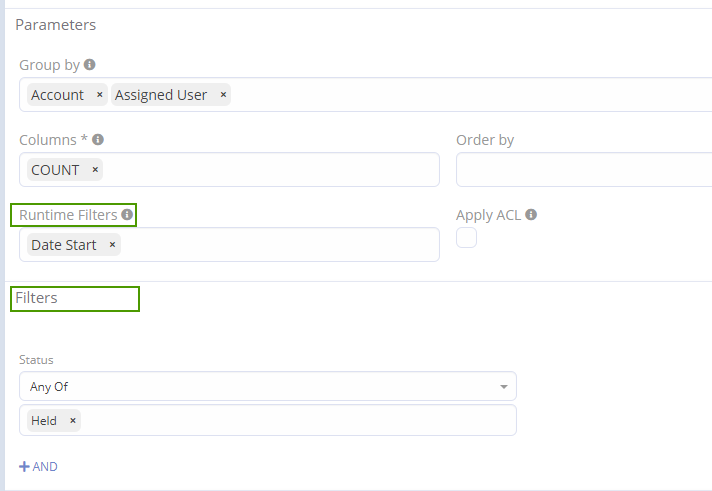Click into the Order by field
Viewport: 712px width, 491px height.
[x=583, y=170]
